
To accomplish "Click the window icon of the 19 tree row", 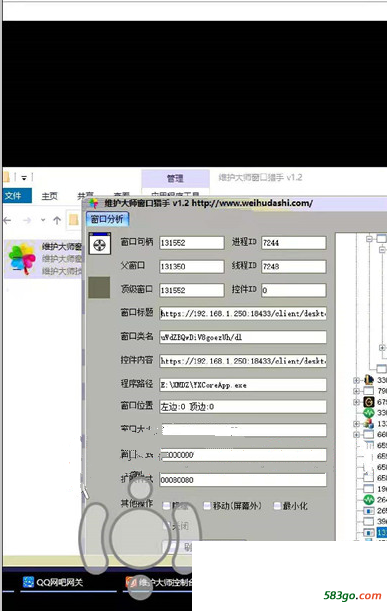I will pyautogui.click(x=369, y=489).
